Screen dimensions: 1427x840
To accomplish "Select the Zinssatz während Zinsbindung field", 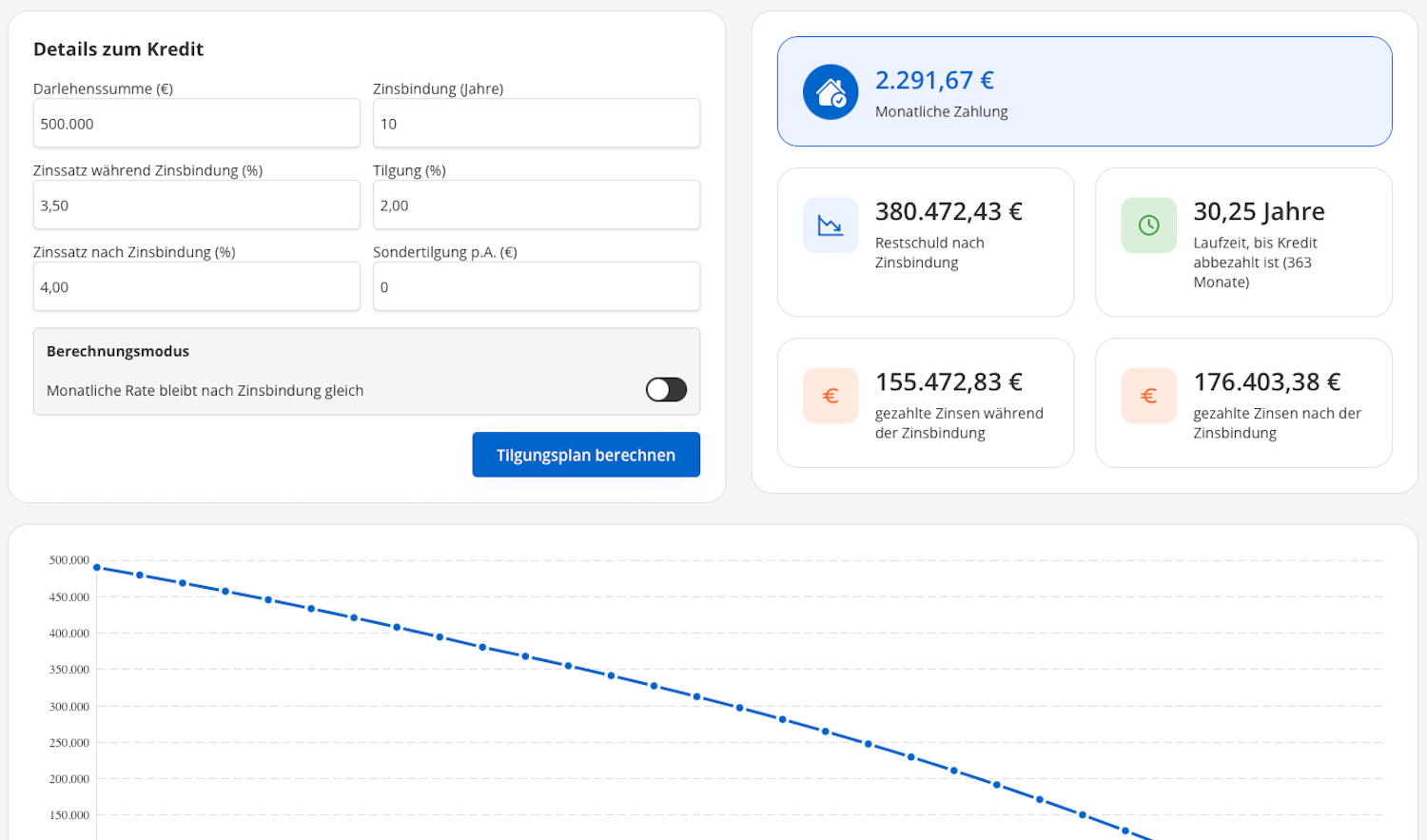I will (x=196, y=205).
